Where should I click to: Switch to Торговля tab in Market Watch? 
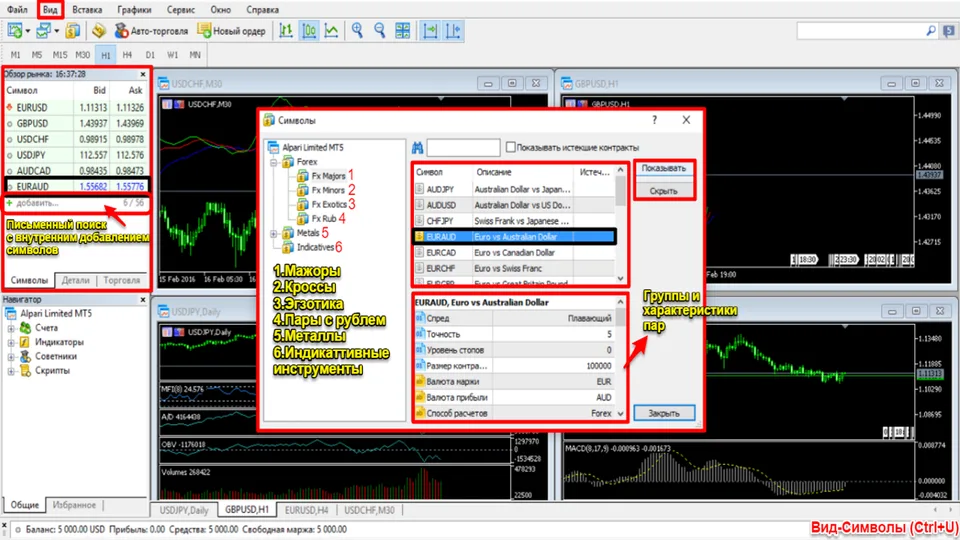coord(121,280)
